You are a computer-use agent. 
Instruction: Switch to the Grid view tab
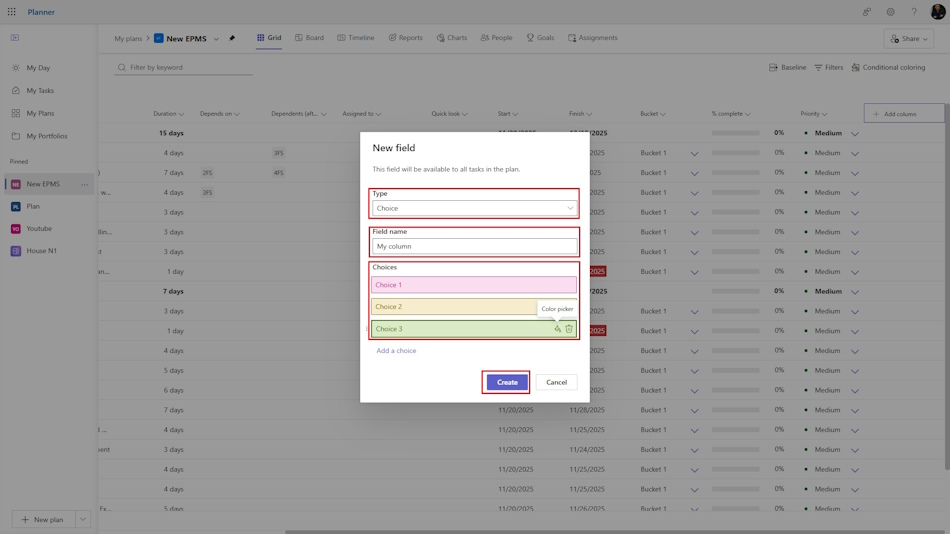coord(268,38)
